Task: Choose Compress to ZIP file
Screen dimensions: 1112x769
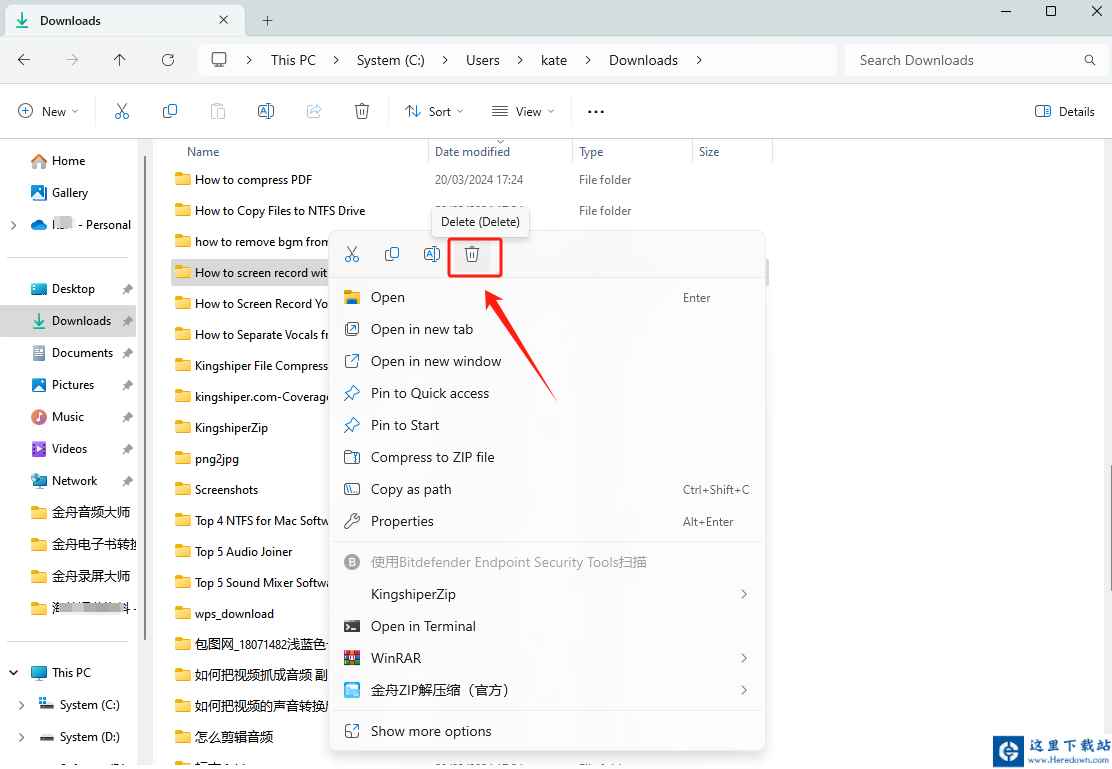Action: click(x=547, y=457)
